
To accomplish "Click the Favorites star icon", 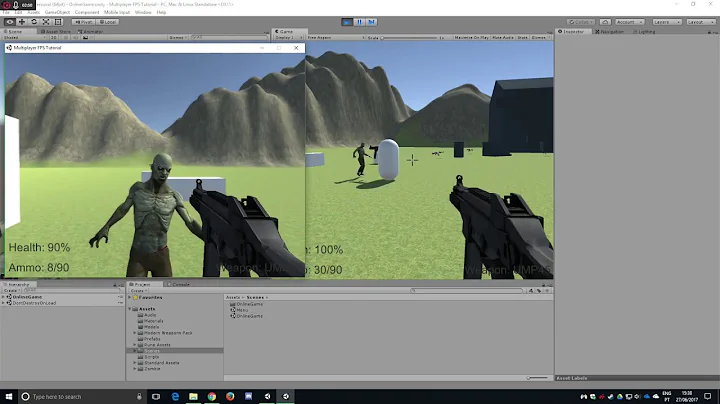I will pos(135,297).
